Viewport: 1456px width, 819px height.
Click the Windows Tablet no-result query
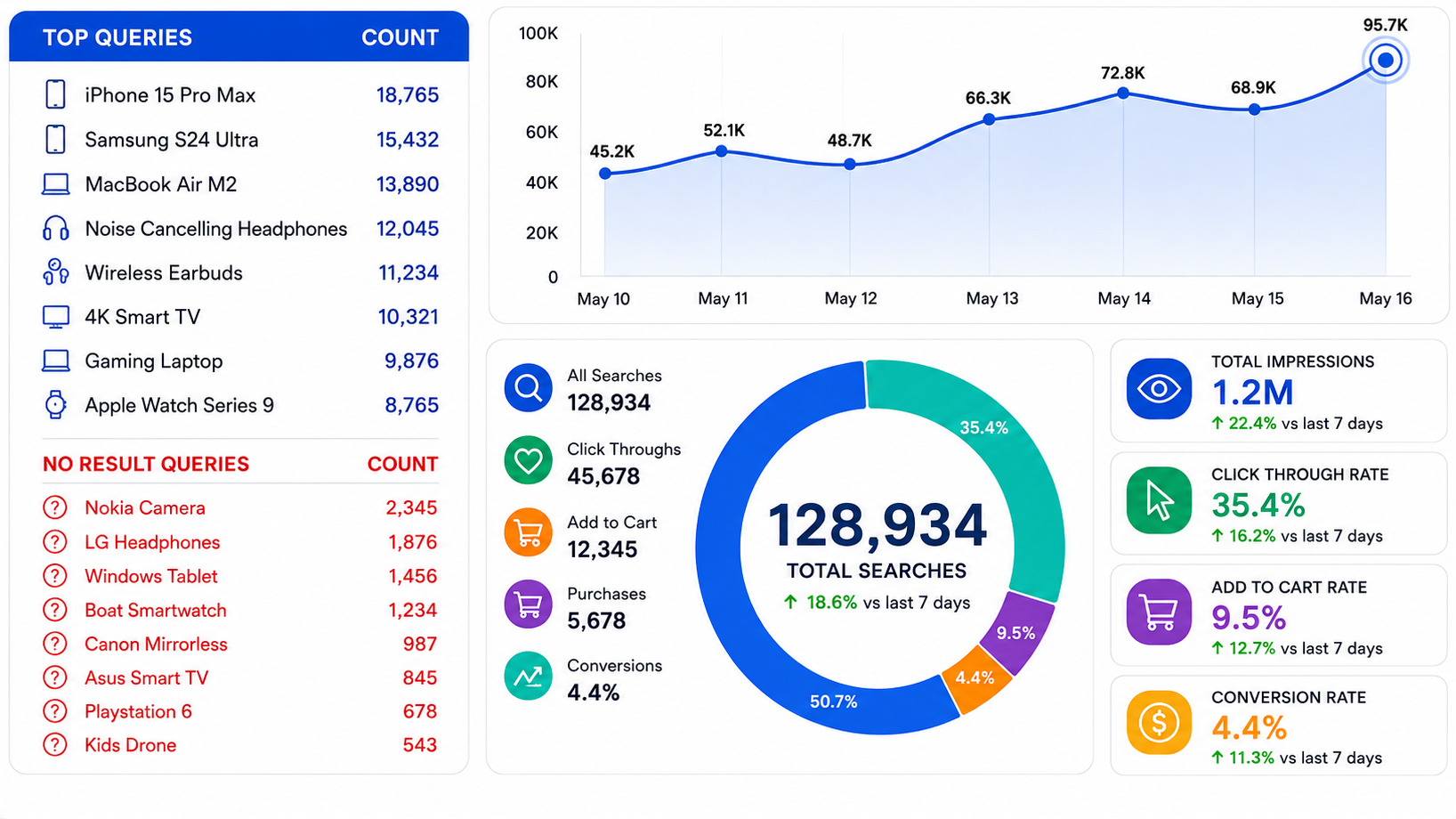pyautogui.click(x=151, y=576)
